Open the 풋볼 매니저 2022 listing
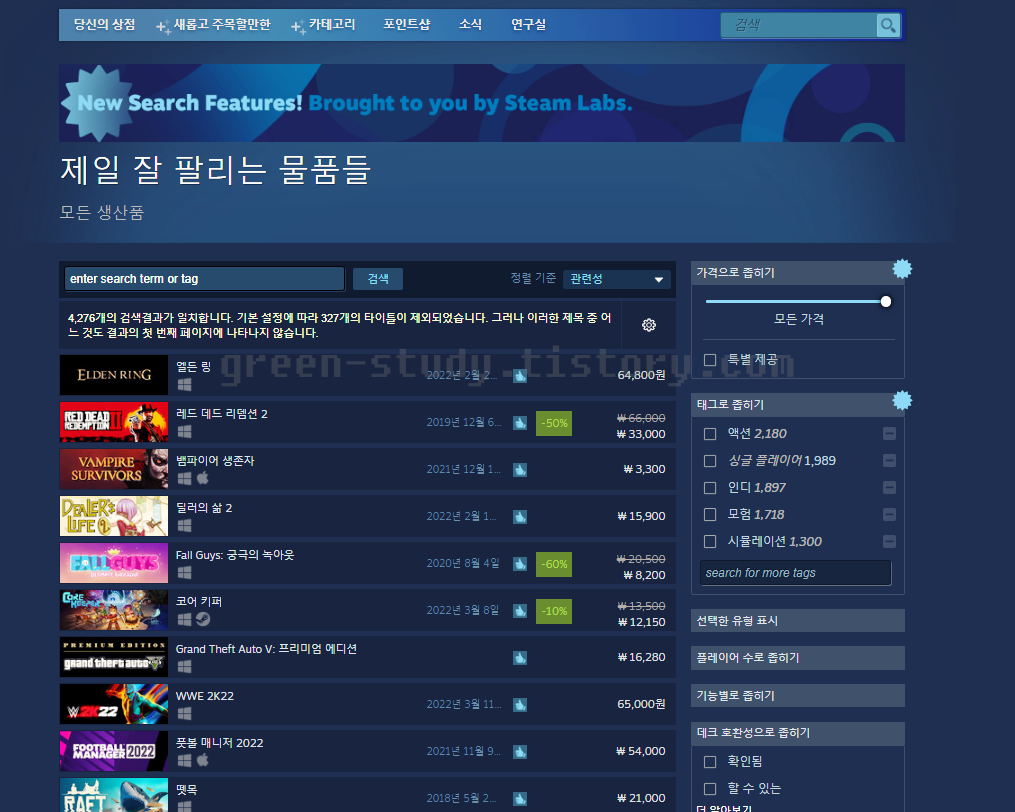The image size is (1015, 812). [x=367, y=751]
